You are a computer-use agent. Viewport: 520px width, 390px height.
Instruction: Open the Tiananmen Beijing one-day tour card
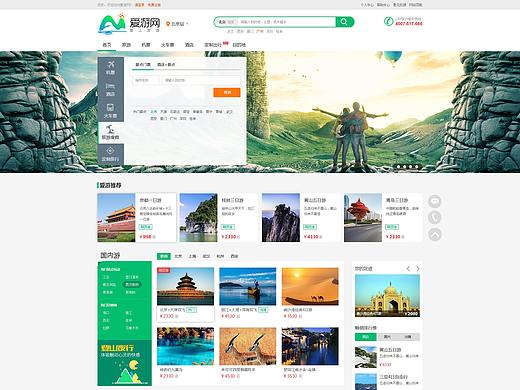point(137,218)
